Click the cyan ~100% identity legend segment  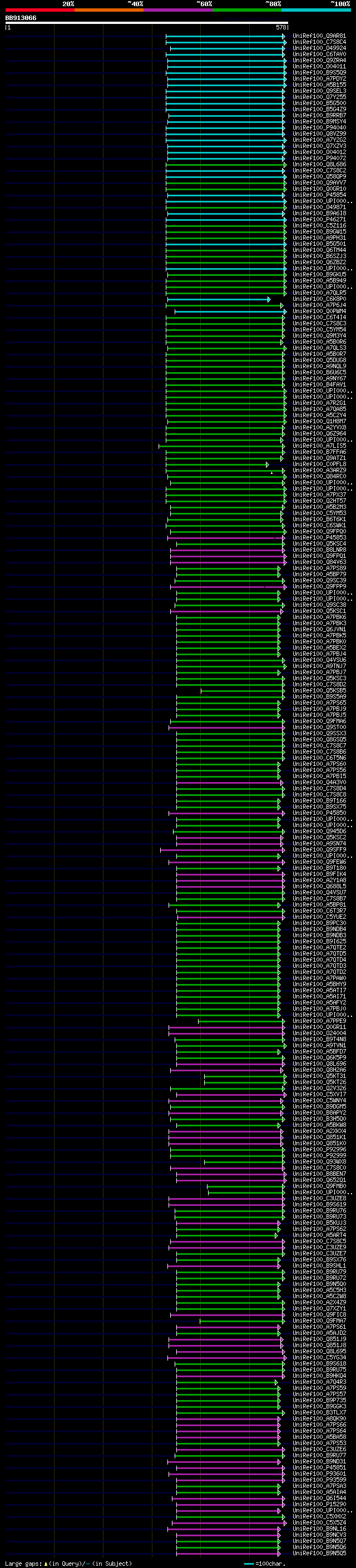point(317,11)
